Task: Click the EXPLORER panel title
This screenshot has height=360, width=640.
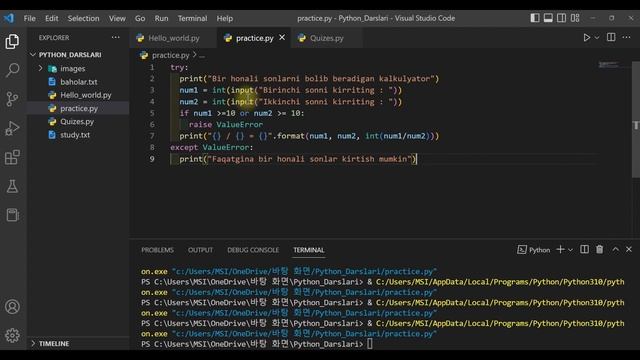Action: point(54,38)
